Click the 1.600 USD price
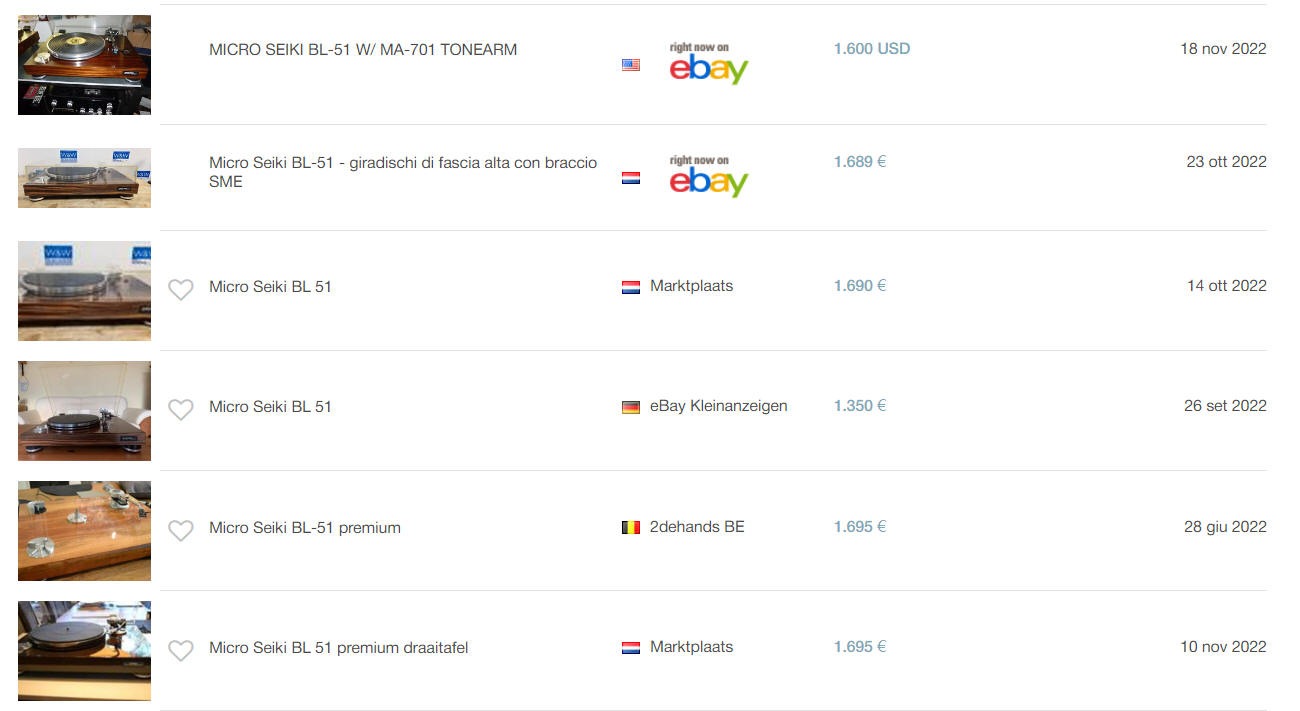The width and height of the screenshot is (1300, 711). pos(872,49)
